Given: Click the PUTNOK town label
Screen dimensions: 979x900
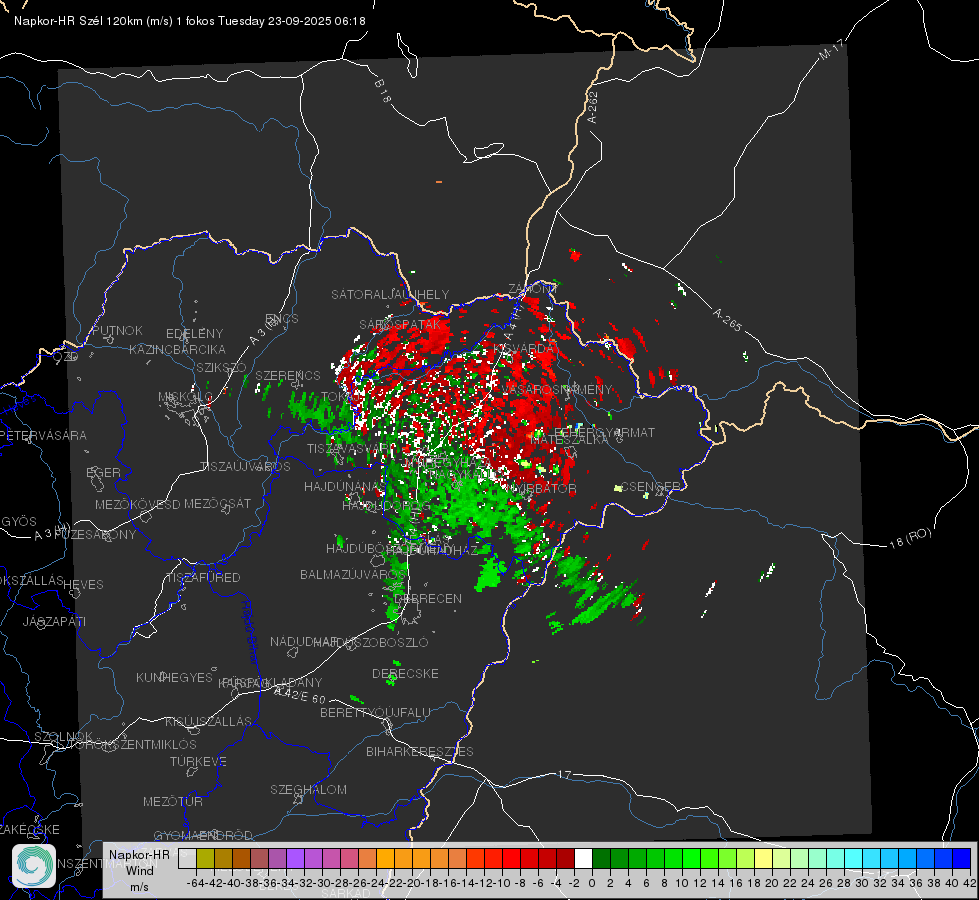Looking at the screenshot, I should [118, 330].
